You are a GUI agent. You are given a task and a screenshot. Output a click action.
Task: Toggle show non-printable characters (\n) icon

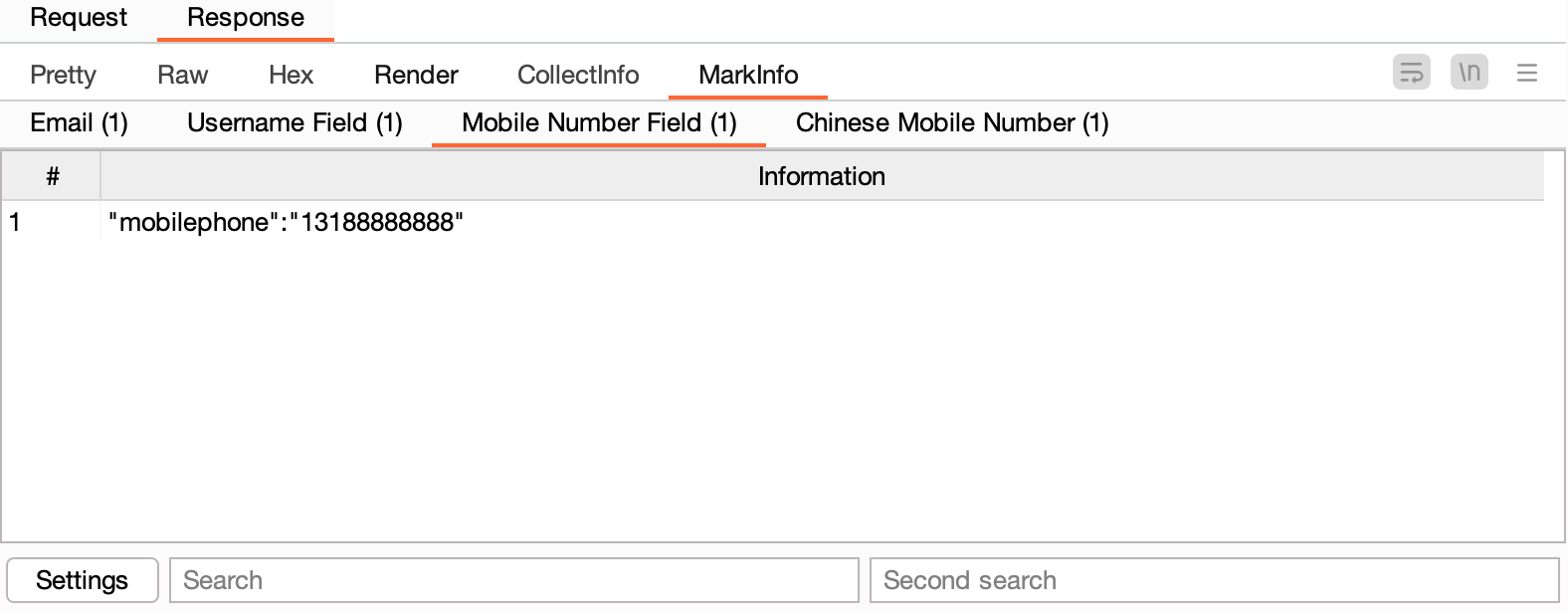[x=1469, y=73]
